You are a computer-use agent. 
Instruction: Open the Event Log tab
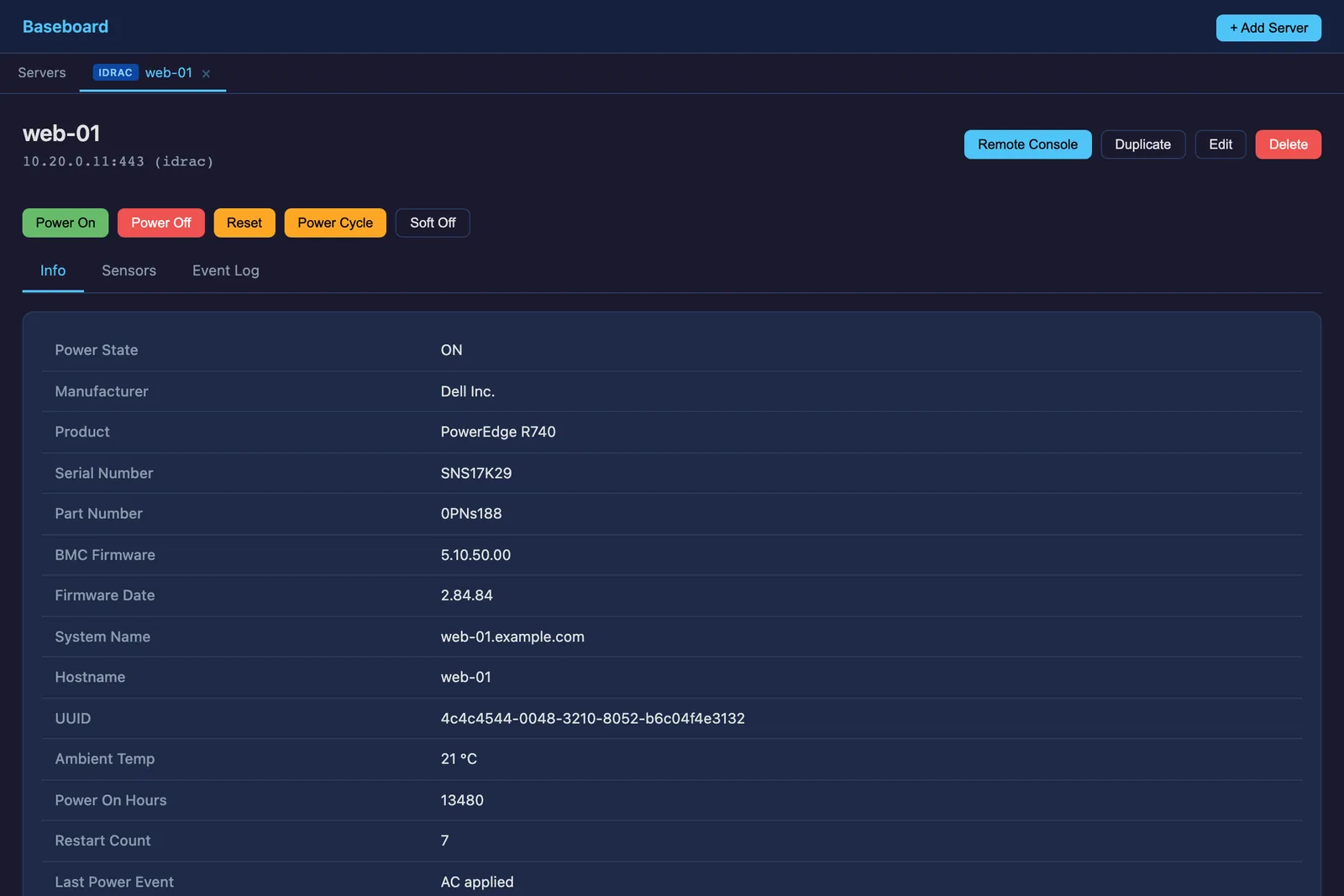[x=225, y=270]
